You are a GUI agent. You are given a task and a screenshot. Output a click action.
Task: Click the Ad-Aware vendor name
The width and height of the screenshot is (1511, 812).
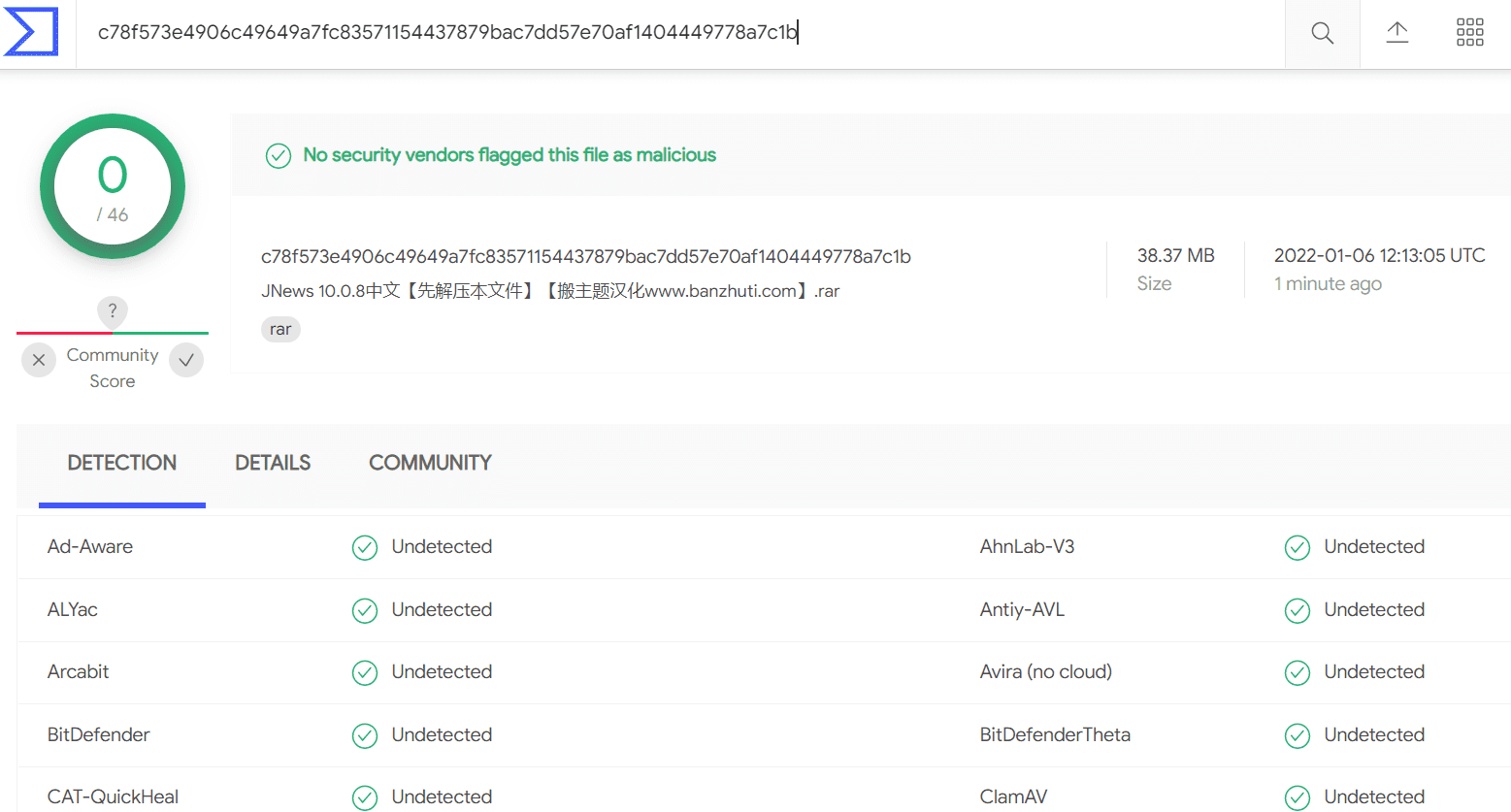[90, 546]
